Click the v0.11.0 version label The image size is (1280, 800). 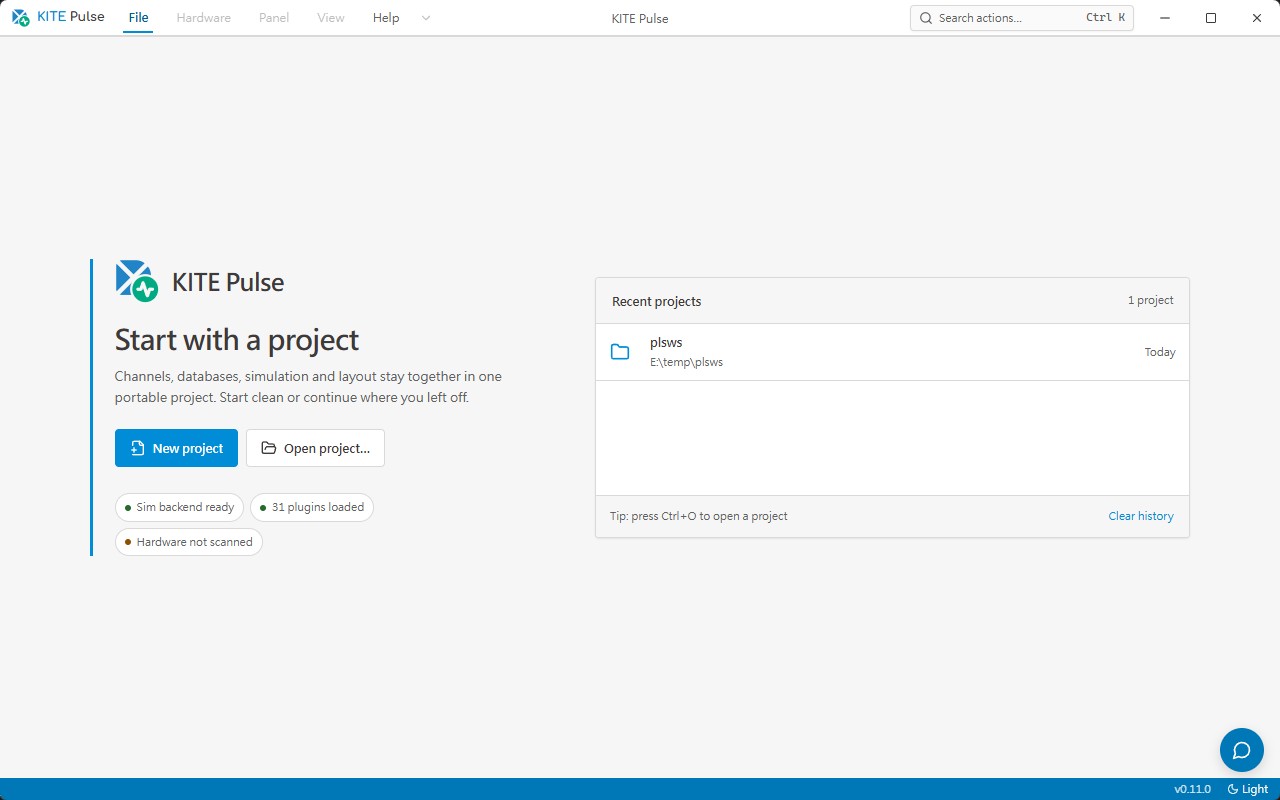[1192, 789]
